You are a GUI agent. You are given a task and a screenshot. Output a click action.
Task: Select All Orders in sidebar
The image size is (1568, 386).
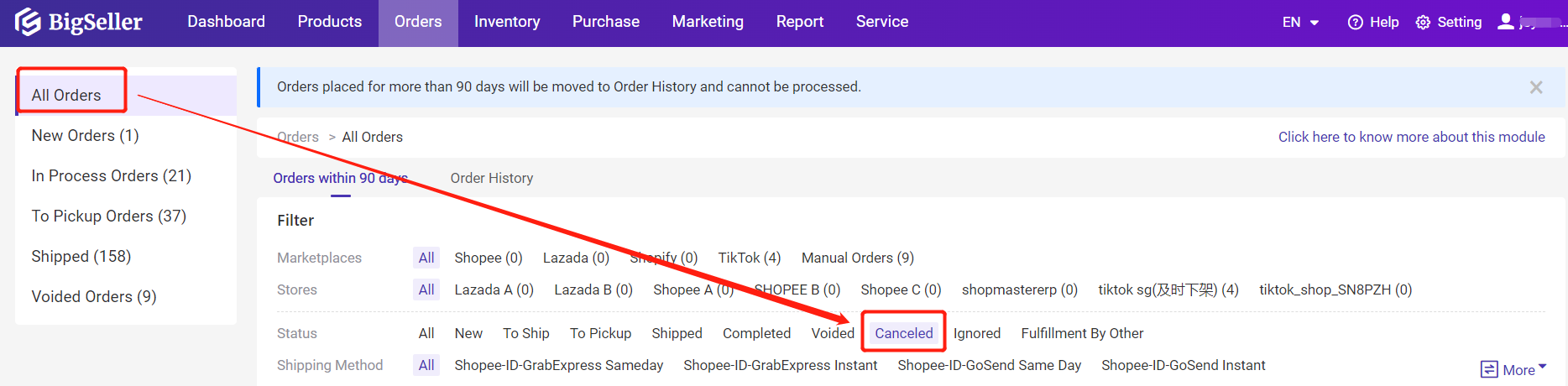pos(126,95)
